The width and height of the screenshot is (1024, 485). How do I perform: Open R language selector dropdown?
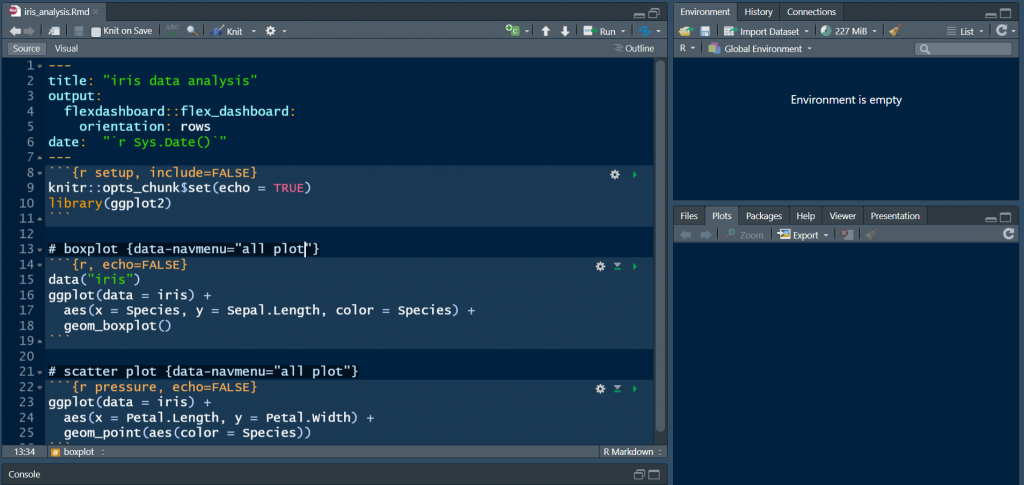(687, 48)
